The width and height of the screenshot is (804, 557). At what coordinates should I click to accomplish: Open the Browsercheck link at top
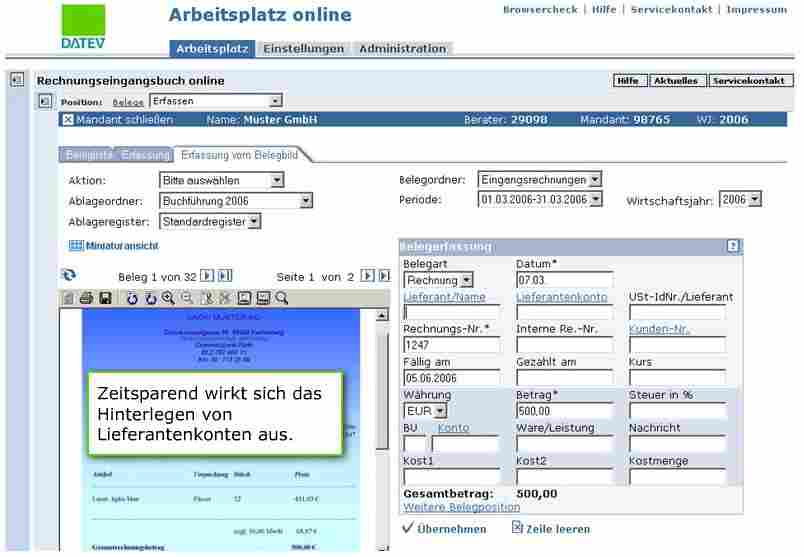540,10
